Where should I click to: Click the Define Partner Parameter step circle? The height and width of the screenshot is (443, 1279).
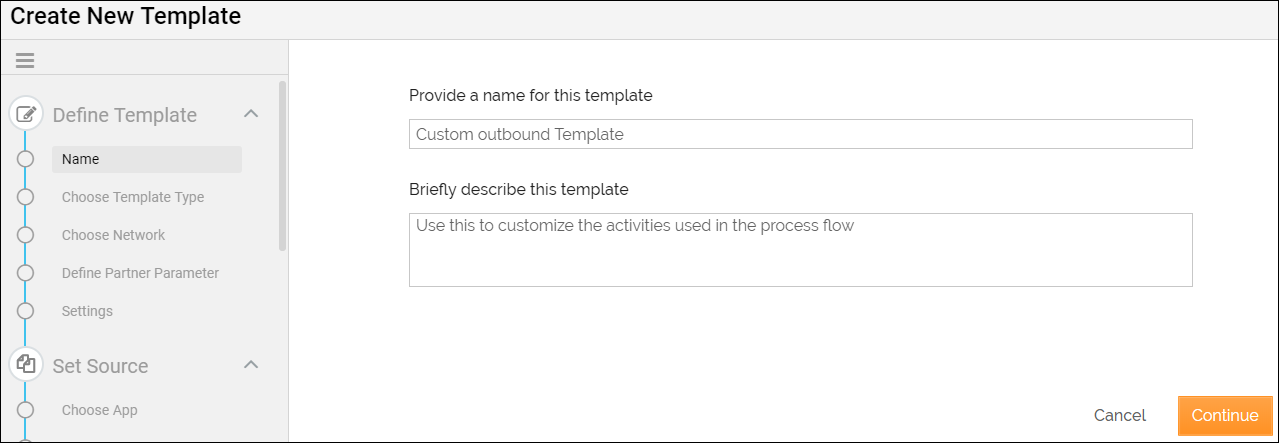click(26, 273)
